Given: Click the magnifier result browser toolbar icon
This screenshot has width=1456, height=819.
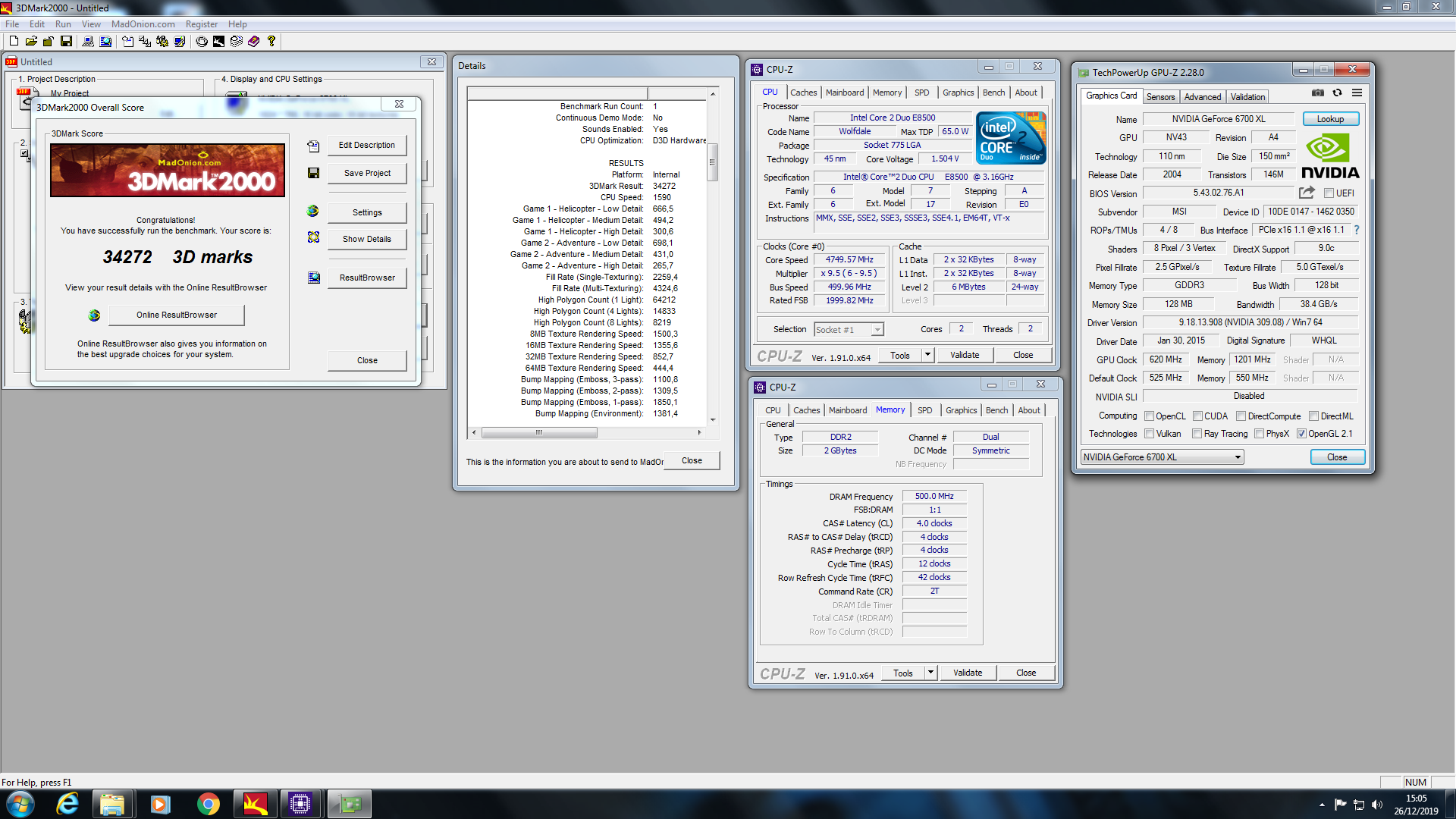Looking at the screenshot, I should [x=105, y=41].
